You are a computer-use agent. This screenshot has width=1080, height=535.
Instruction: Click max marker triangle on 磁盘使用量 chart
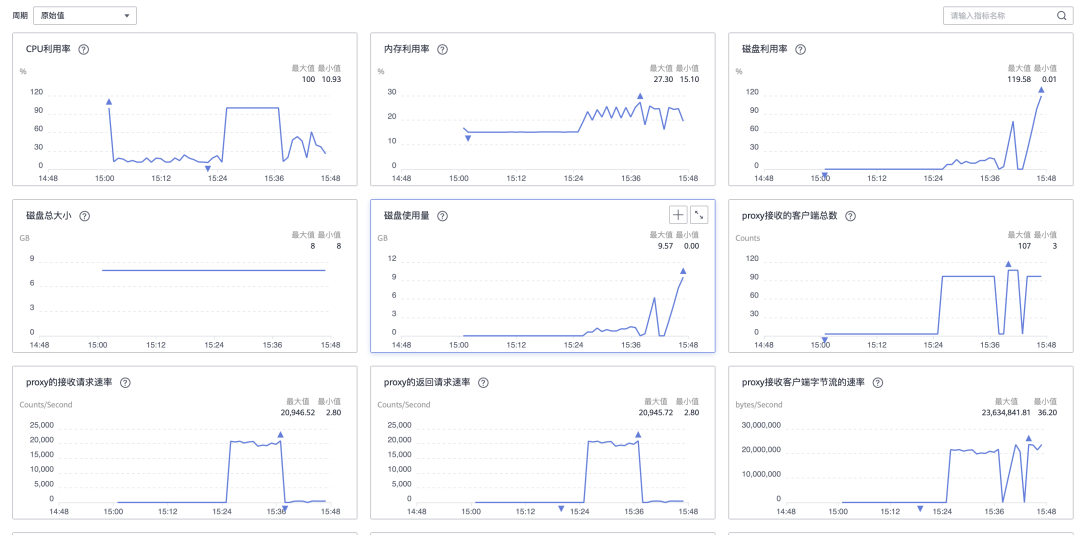tap(683, 271)
